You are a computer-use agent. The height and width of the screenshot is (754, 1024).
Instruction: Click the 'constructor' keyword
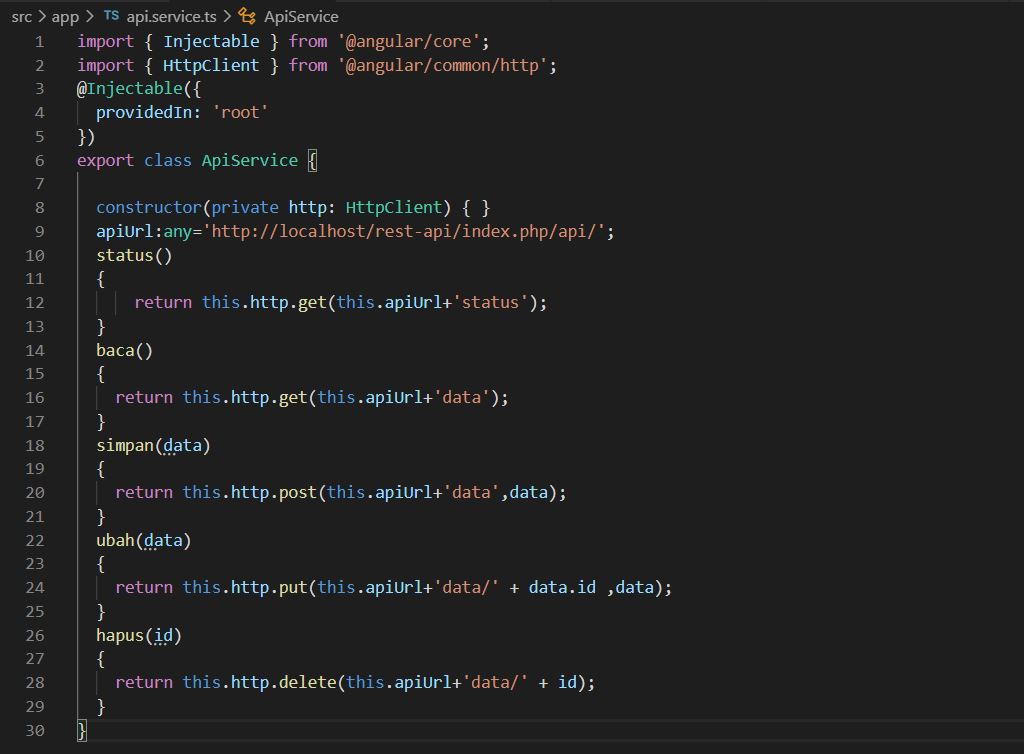click(x=149, y=208)
